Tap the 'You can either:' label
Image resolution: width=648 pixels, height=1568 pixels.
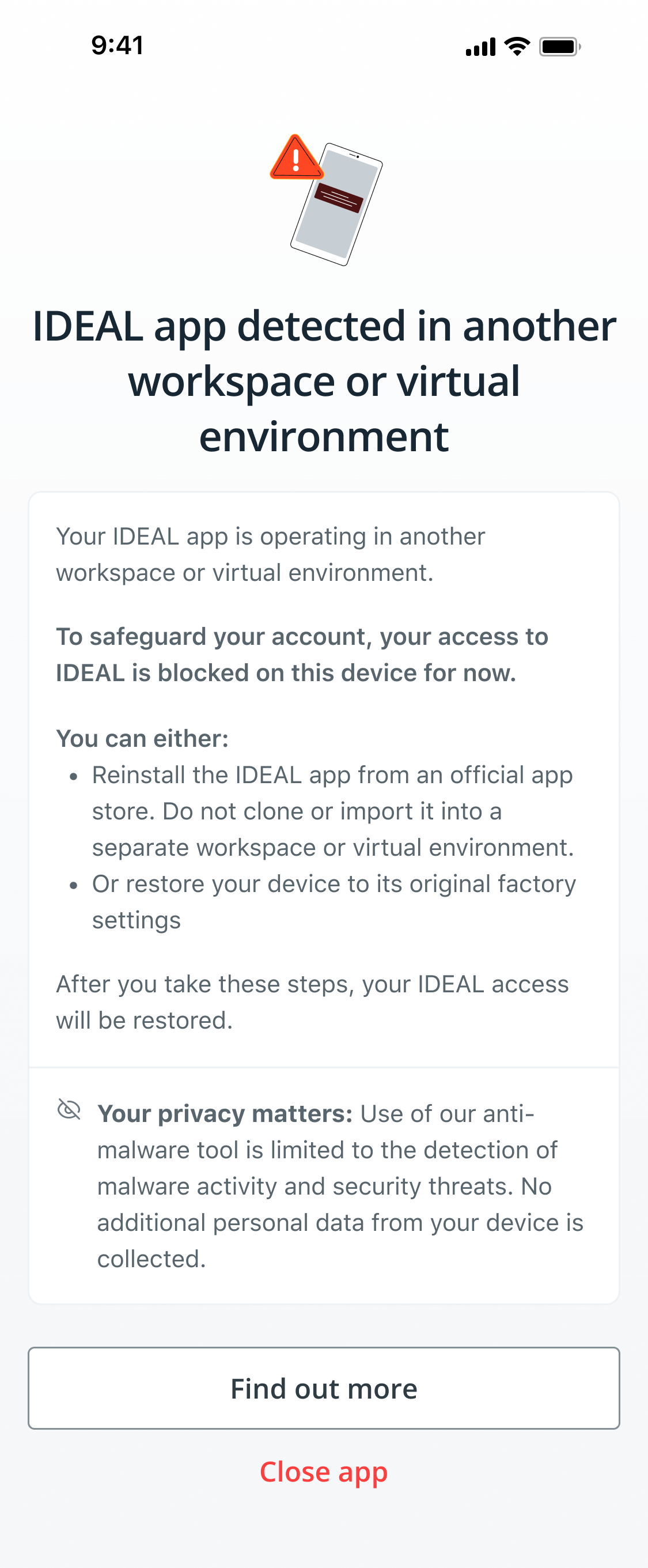(142, 738)
